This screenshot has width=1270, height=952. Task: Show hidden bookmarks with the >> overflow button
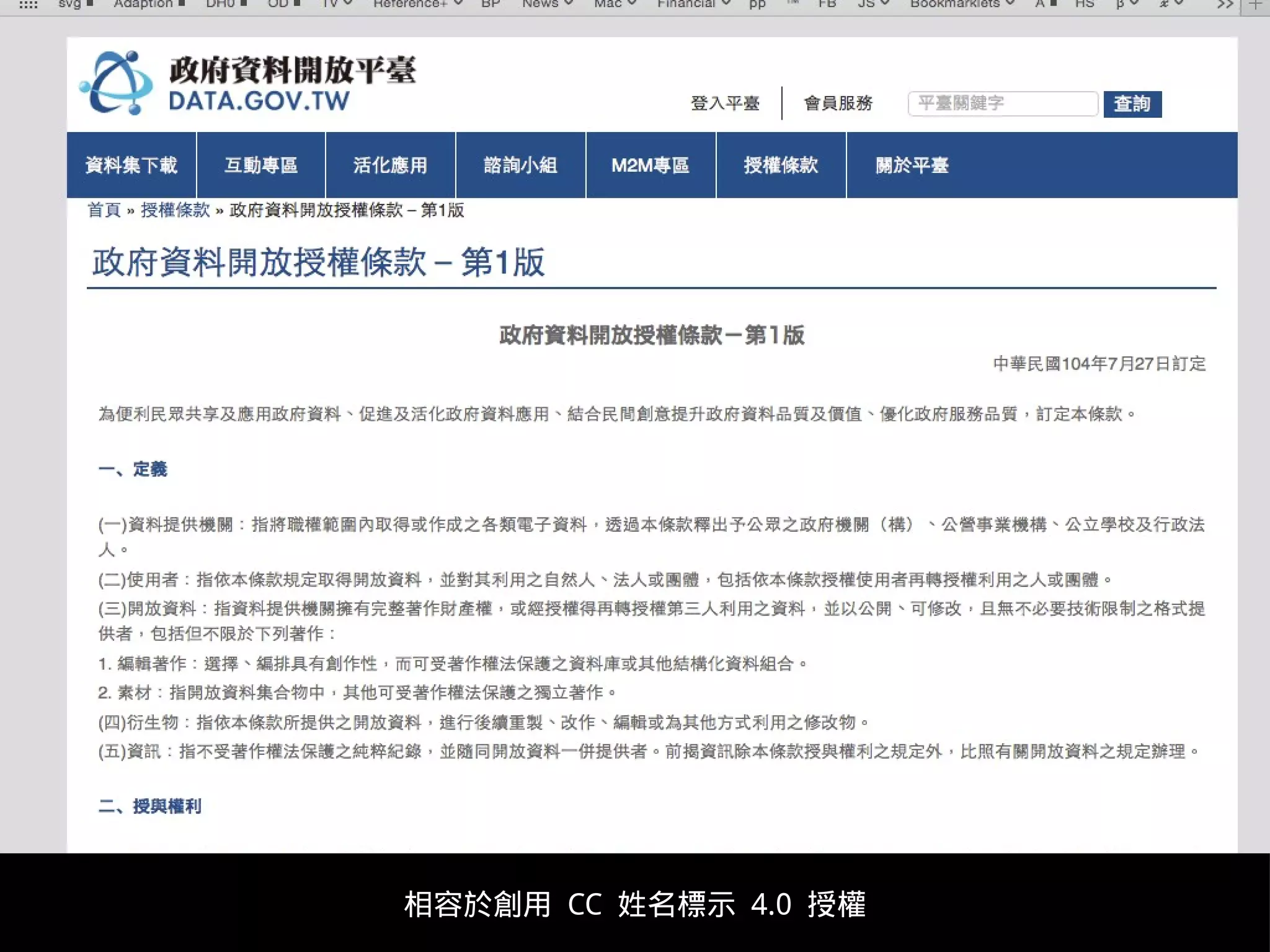pyautogui.click(x=1225, y=4)
